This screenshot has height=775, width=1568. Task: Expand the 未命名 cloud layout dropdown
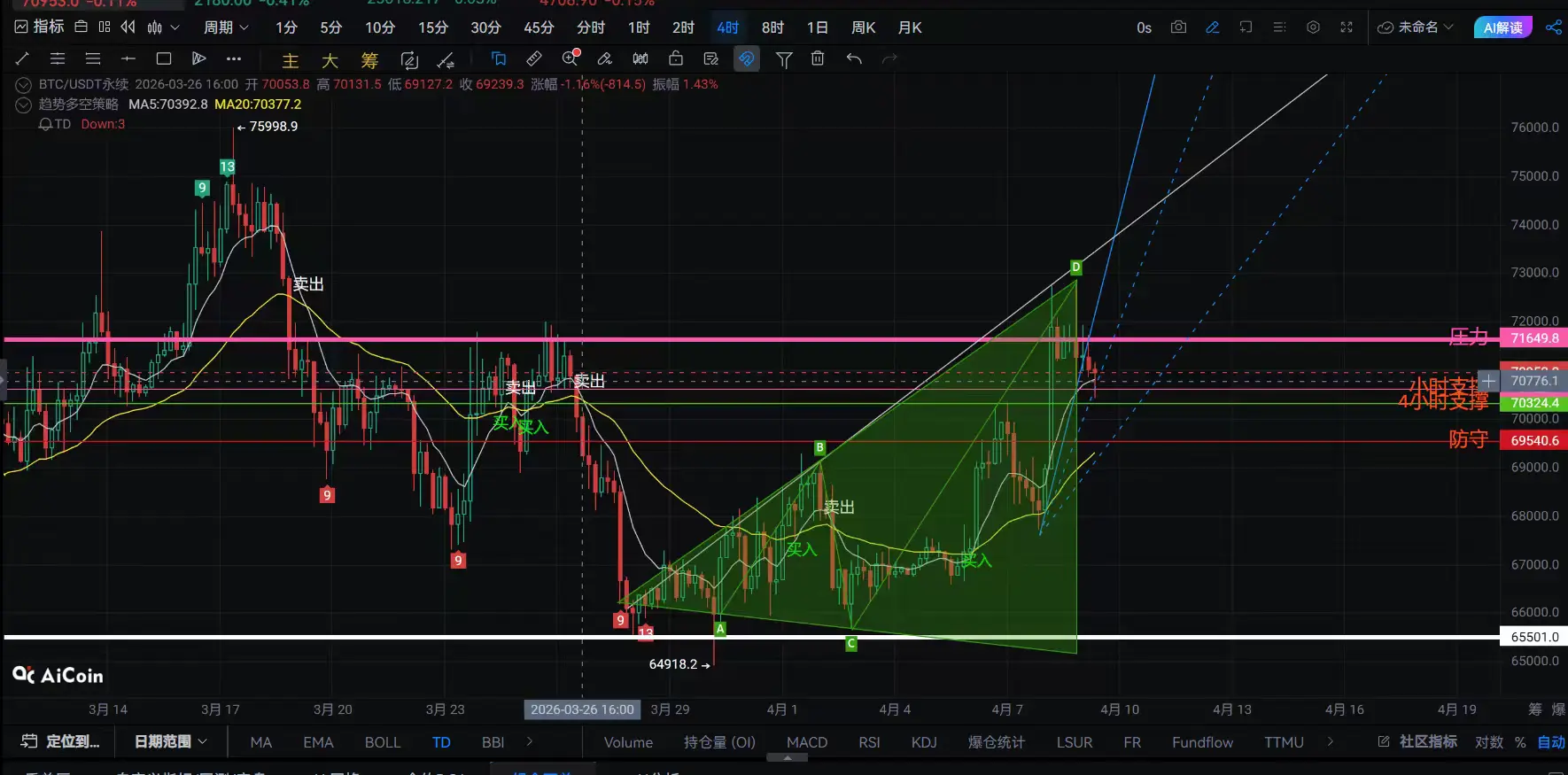click(x=1416, y=27)
